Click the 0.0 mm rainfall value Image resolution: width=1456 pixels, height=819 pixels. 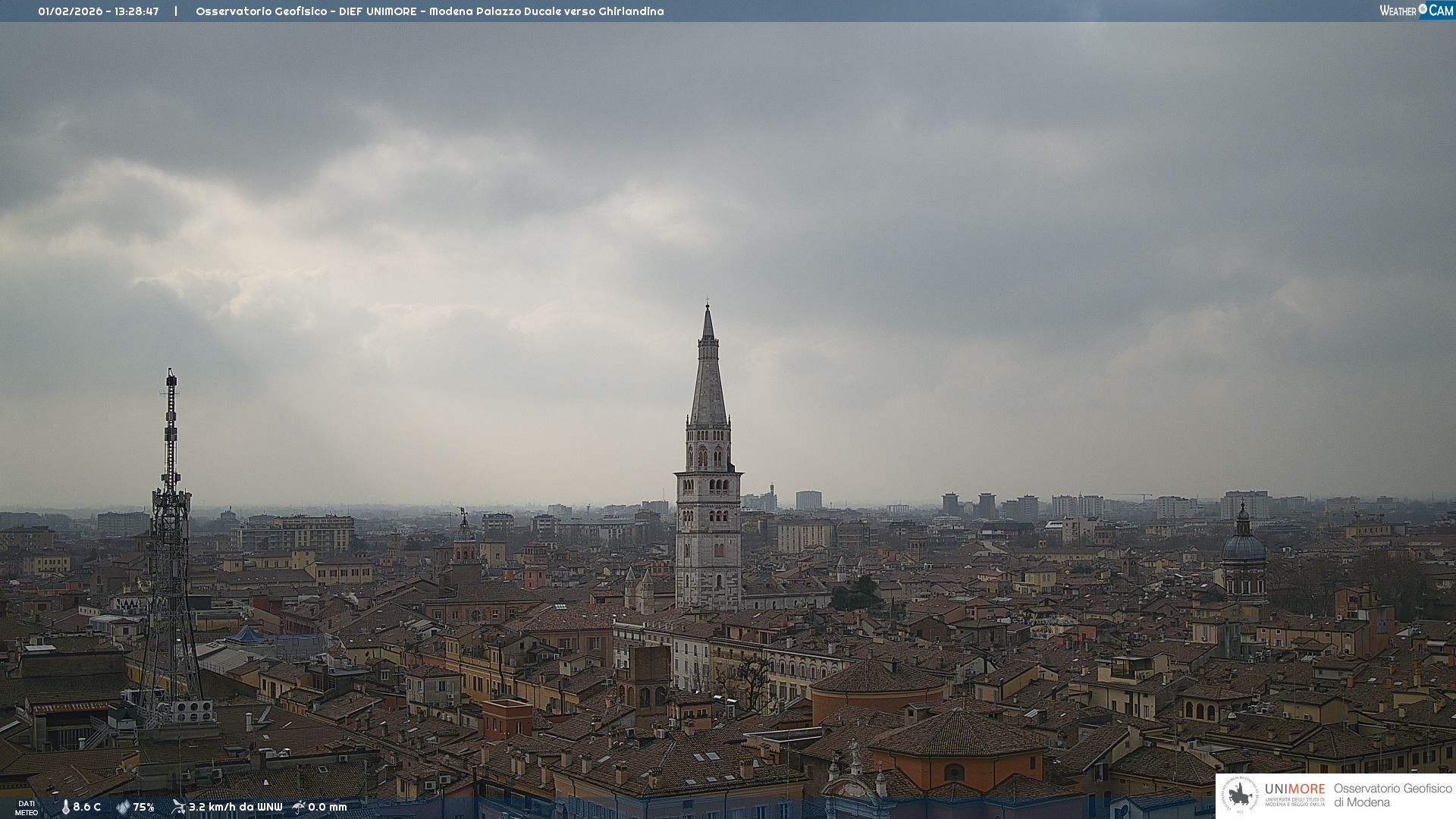327,808
